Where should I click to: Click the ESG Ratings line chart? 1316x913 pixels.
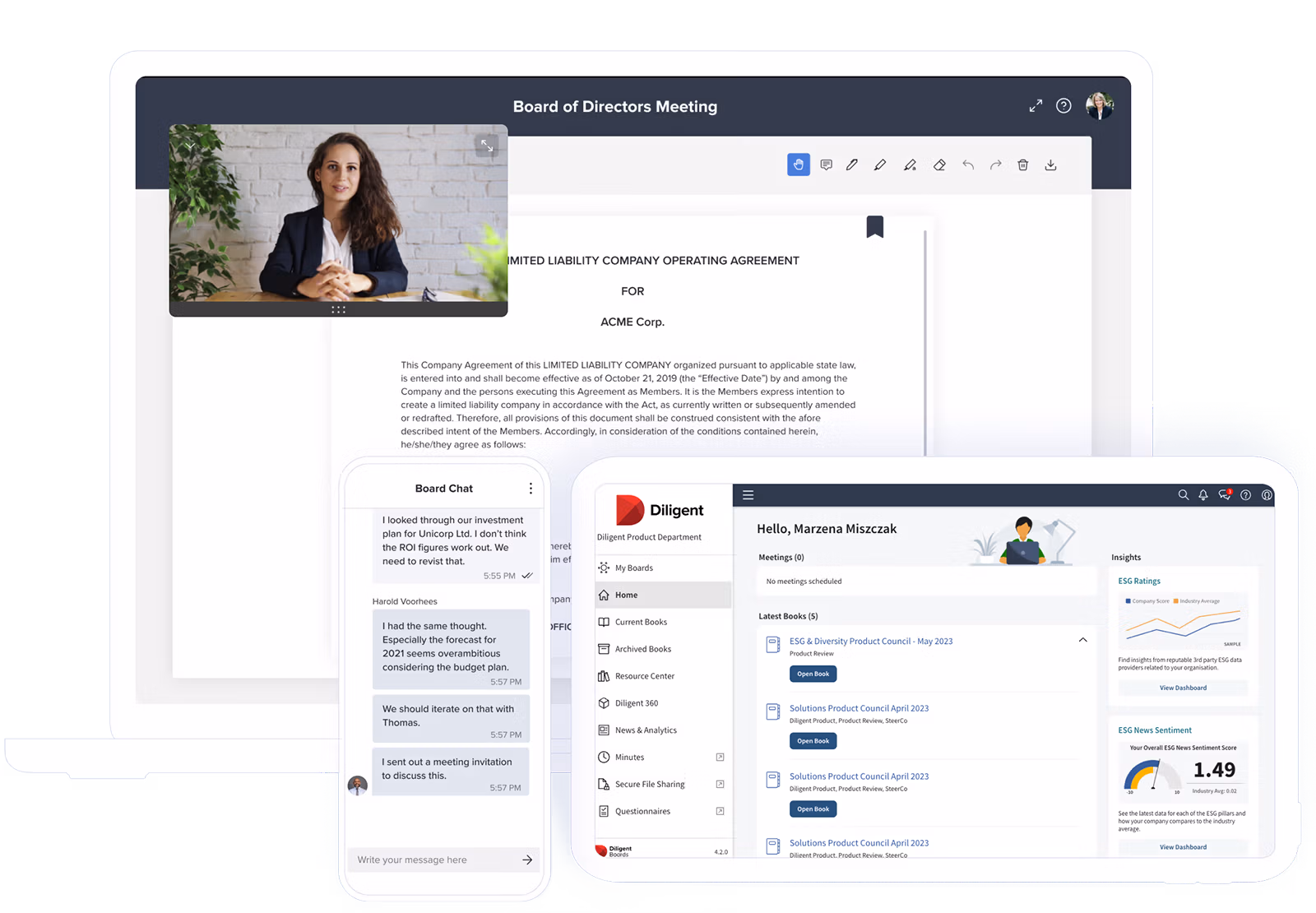pos(1183,623)
